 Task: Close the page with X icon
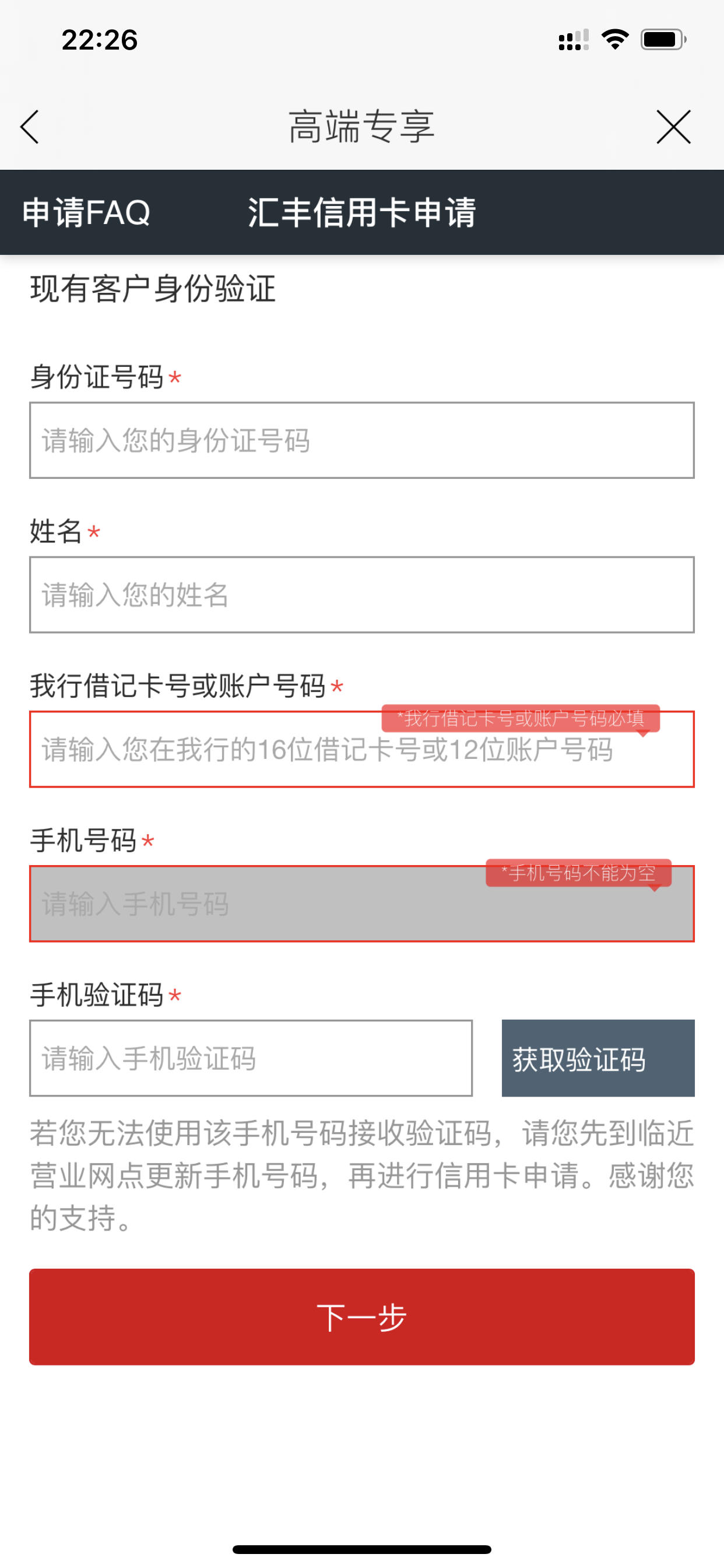click(x=673, y=127)
